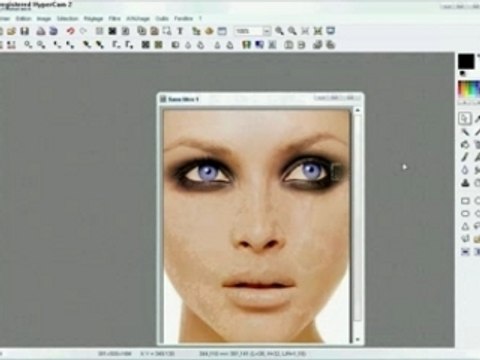
Task: Switch to RGB color mode icon
Action: 99,31
